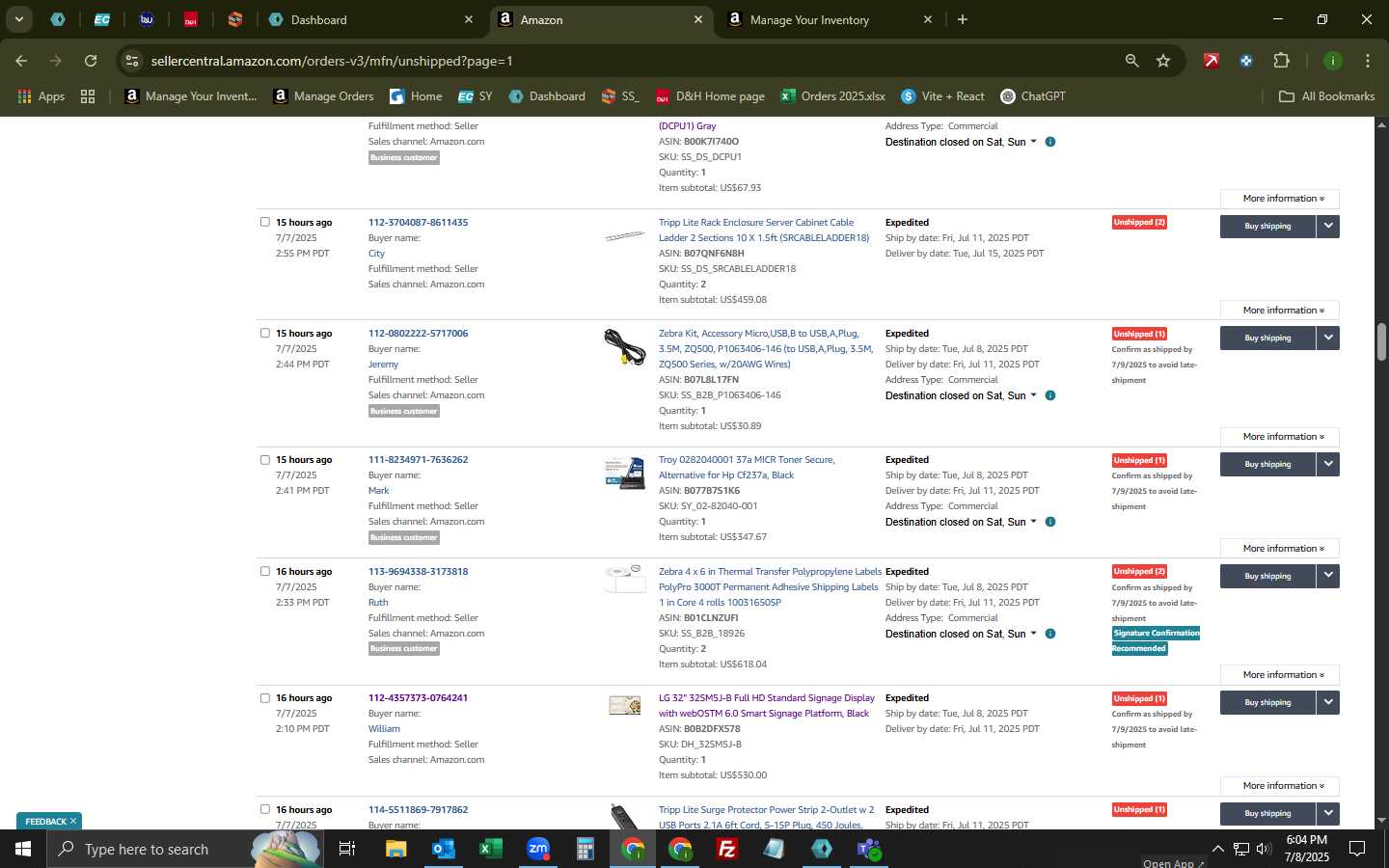The width and height of the screenshot is (1389, 868).
Task: Open the tab search dropdown arrow
Action: point(18,19)
